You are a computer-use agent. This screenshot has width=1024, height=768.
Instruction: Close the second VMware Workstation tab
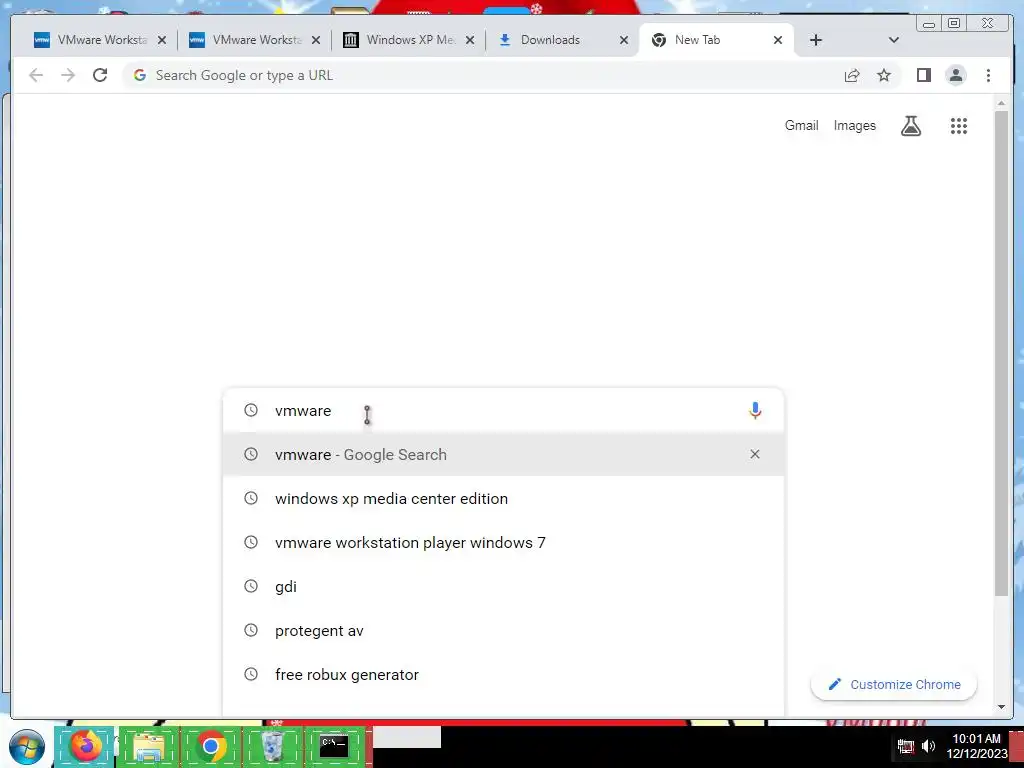point(316,40)
